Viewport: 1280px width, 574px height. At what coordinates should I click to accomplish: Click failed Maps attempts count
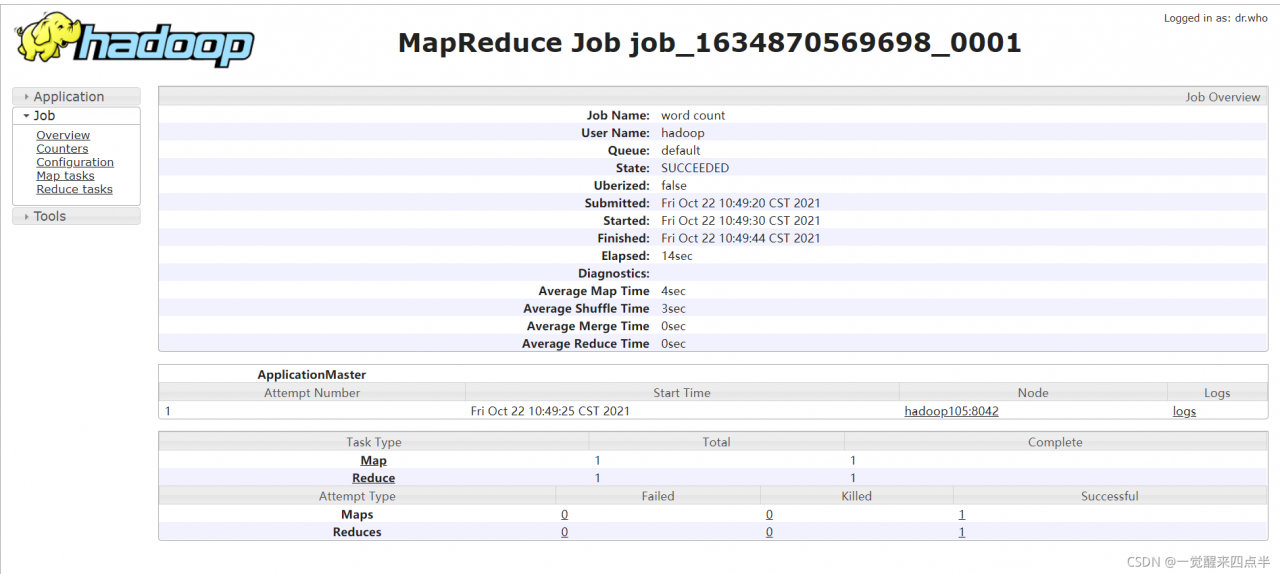(x=564, y=515)
